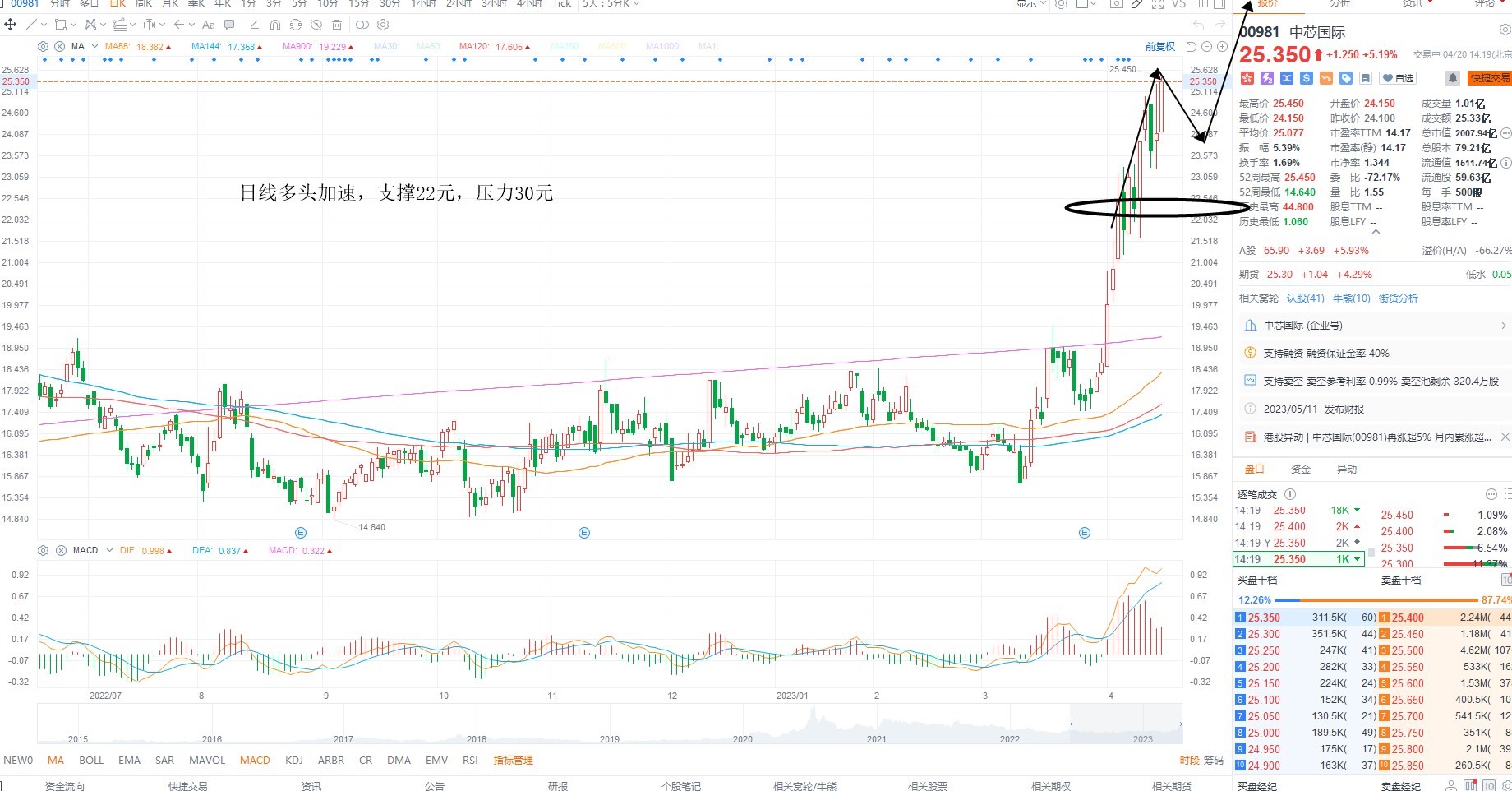Open chart settings gear near 显示
Image resolution: width=1512 pixels, height=791 pixels.
point(1061,4)
